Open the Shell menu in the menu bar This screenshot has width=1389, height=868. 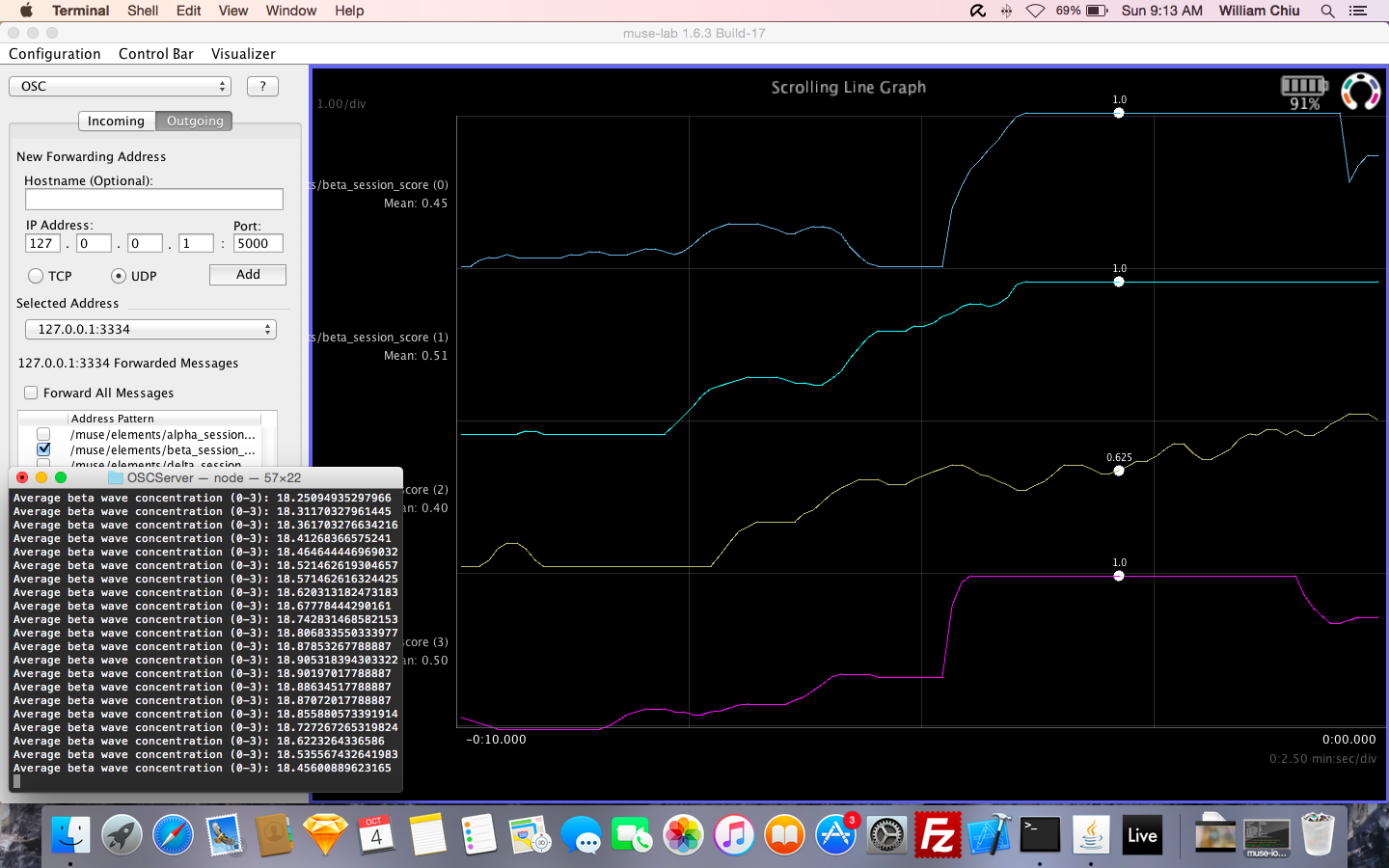pyautogui.click(x=143, y=11)
